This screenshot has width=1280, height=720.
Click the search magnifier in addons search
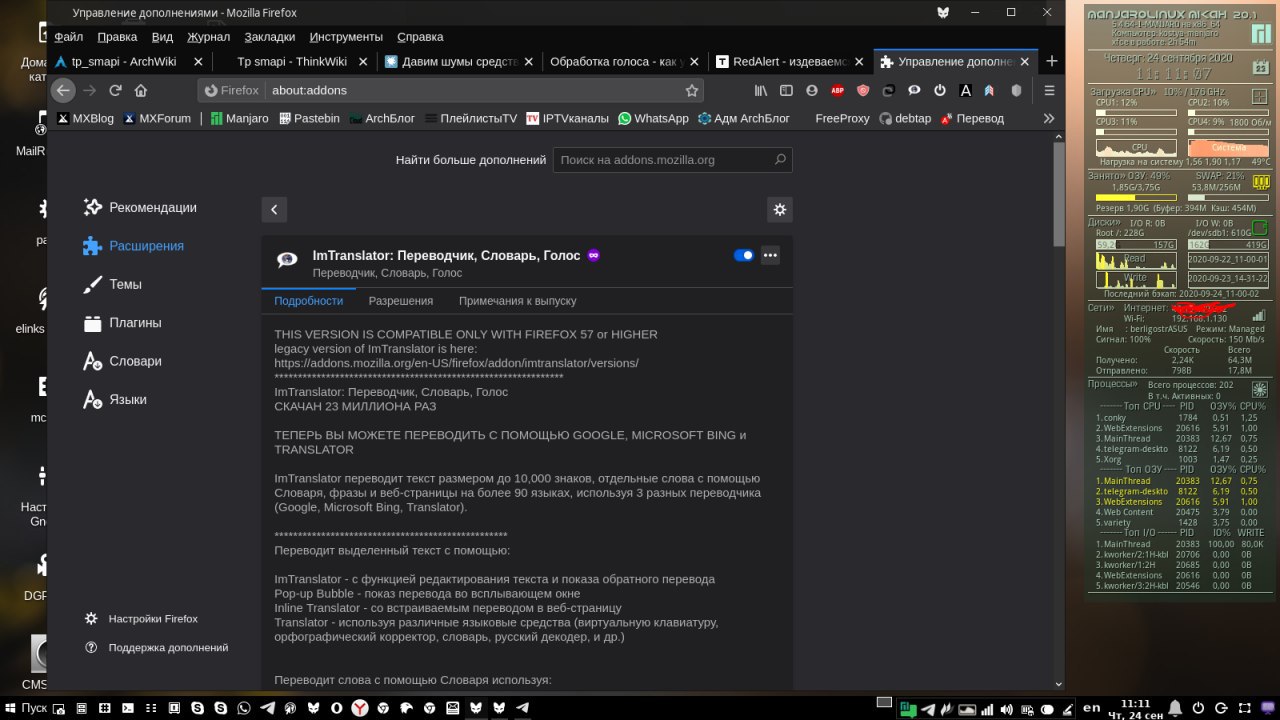(780, 160)
